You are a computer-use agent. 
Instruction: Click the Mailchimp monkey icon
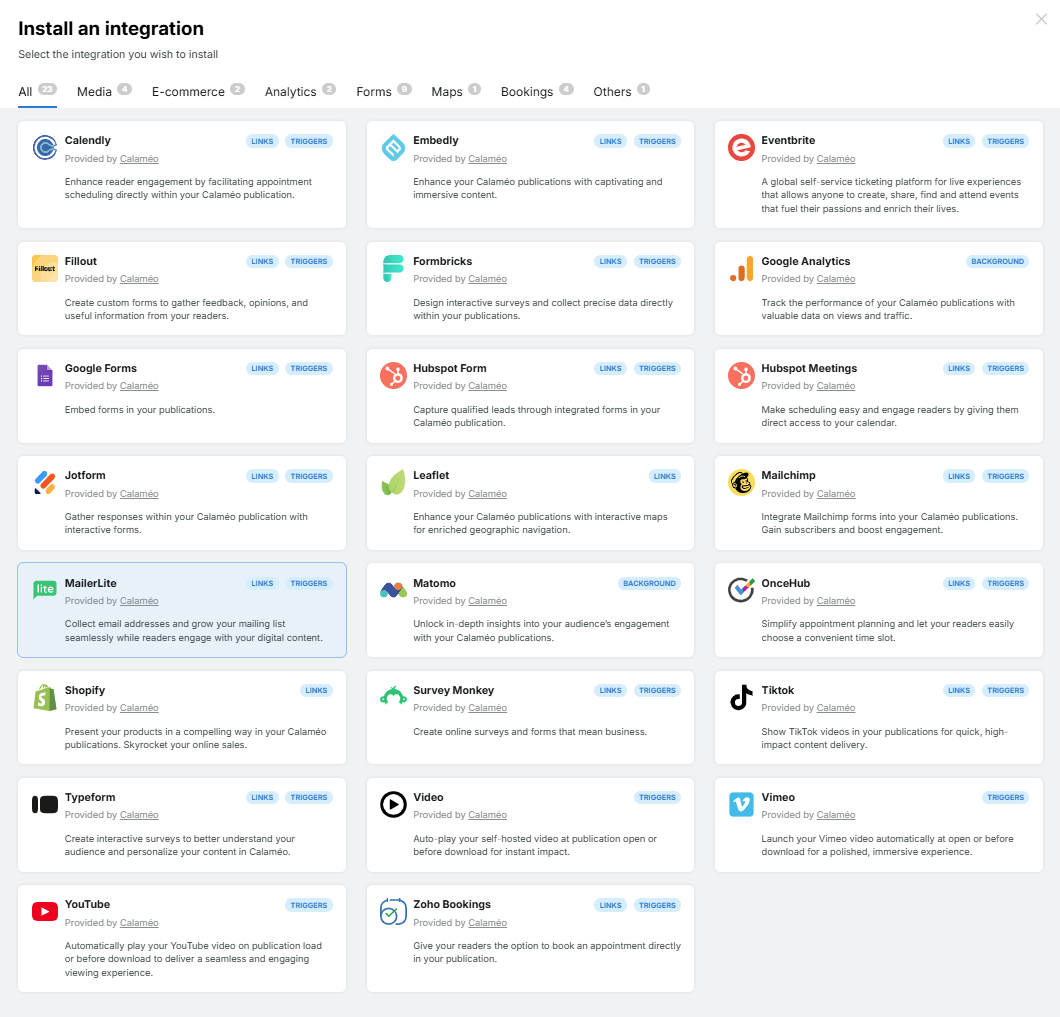tap(741, 483)
